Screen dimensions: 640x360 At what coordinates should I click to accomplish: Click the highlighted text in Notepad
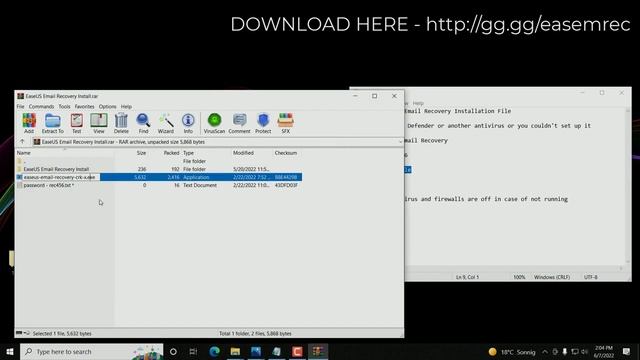coord(408,169)
